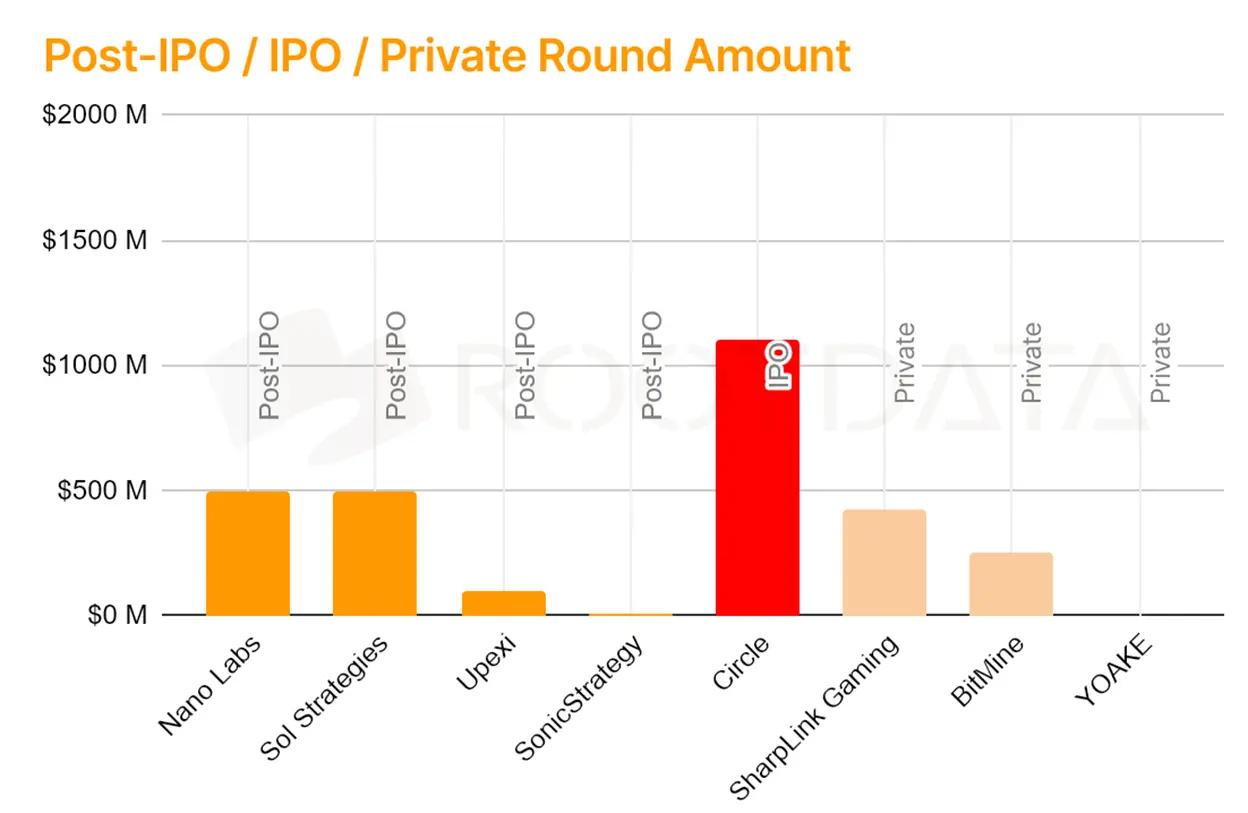Select the SharpLink Gaming peach bar
The width and height of the screenshot is (1248, 813).
click(885, 562)
